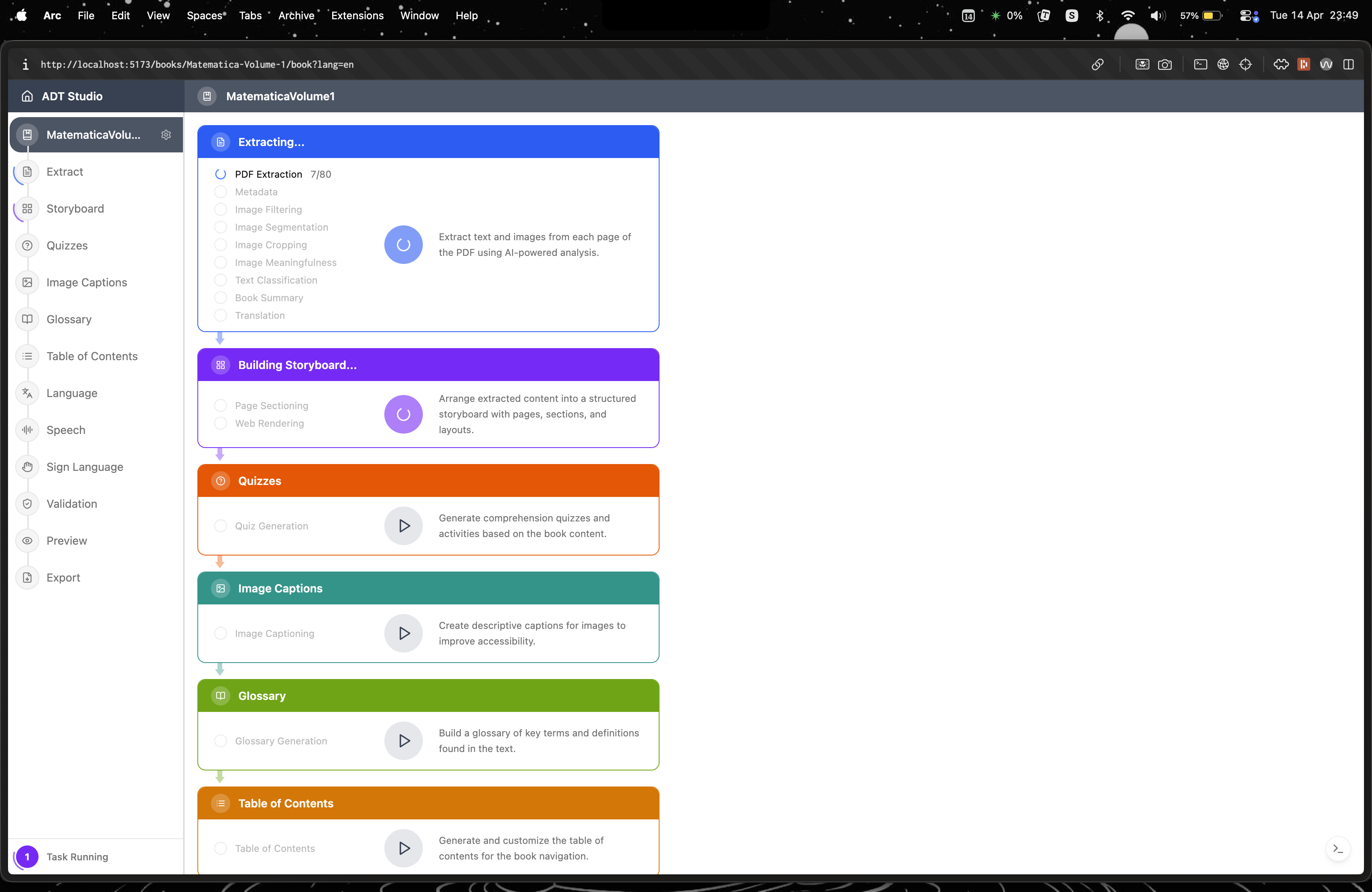Toggle the split view icon in browser toolbar

tap(1348, 65)
